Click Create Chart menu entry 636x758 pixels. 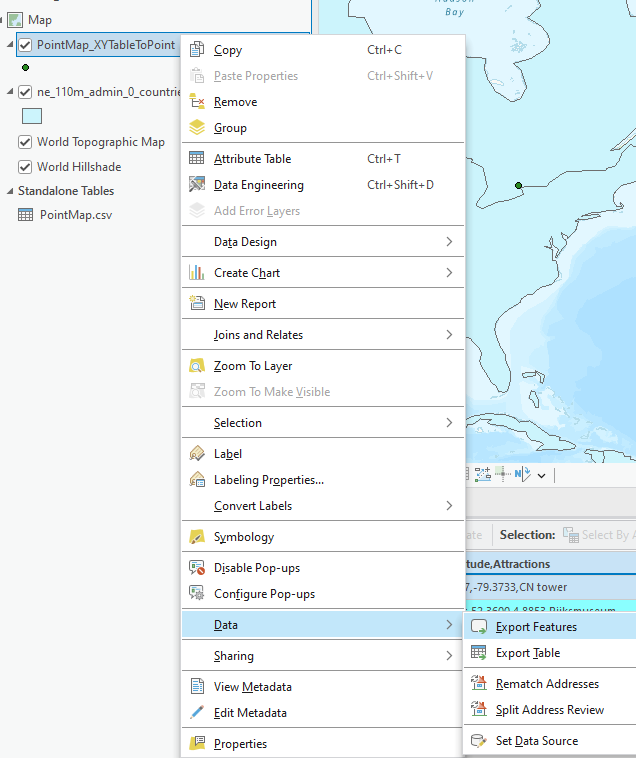click(323, 273)
